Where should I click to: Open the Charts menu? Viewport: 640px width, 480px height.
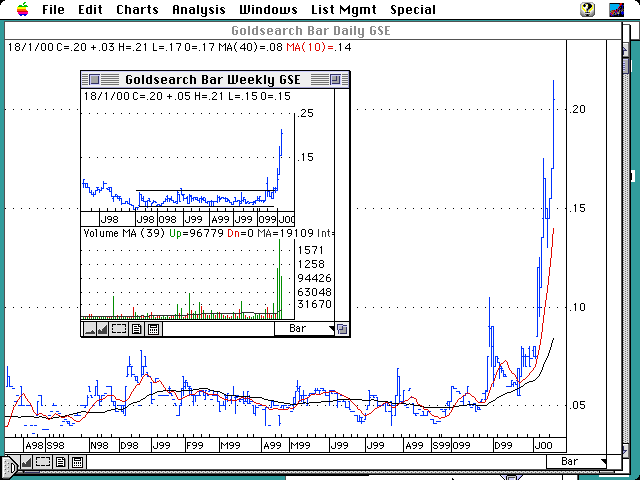point(137,9)
